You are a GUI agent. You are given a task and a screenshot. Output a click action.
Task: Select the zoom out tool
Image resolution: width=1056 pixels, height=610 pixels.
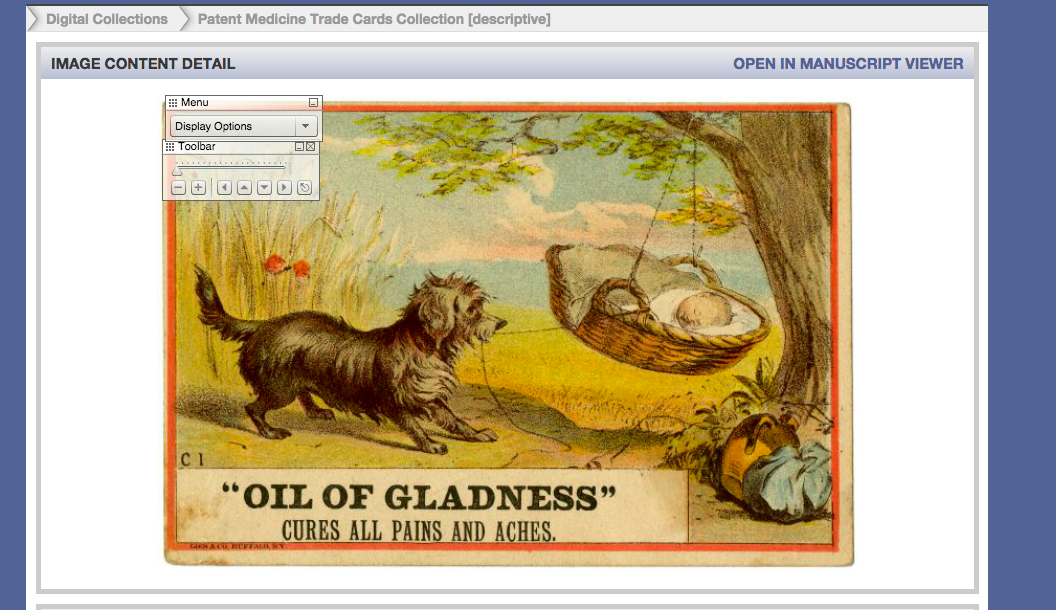(x=179, y=188)
